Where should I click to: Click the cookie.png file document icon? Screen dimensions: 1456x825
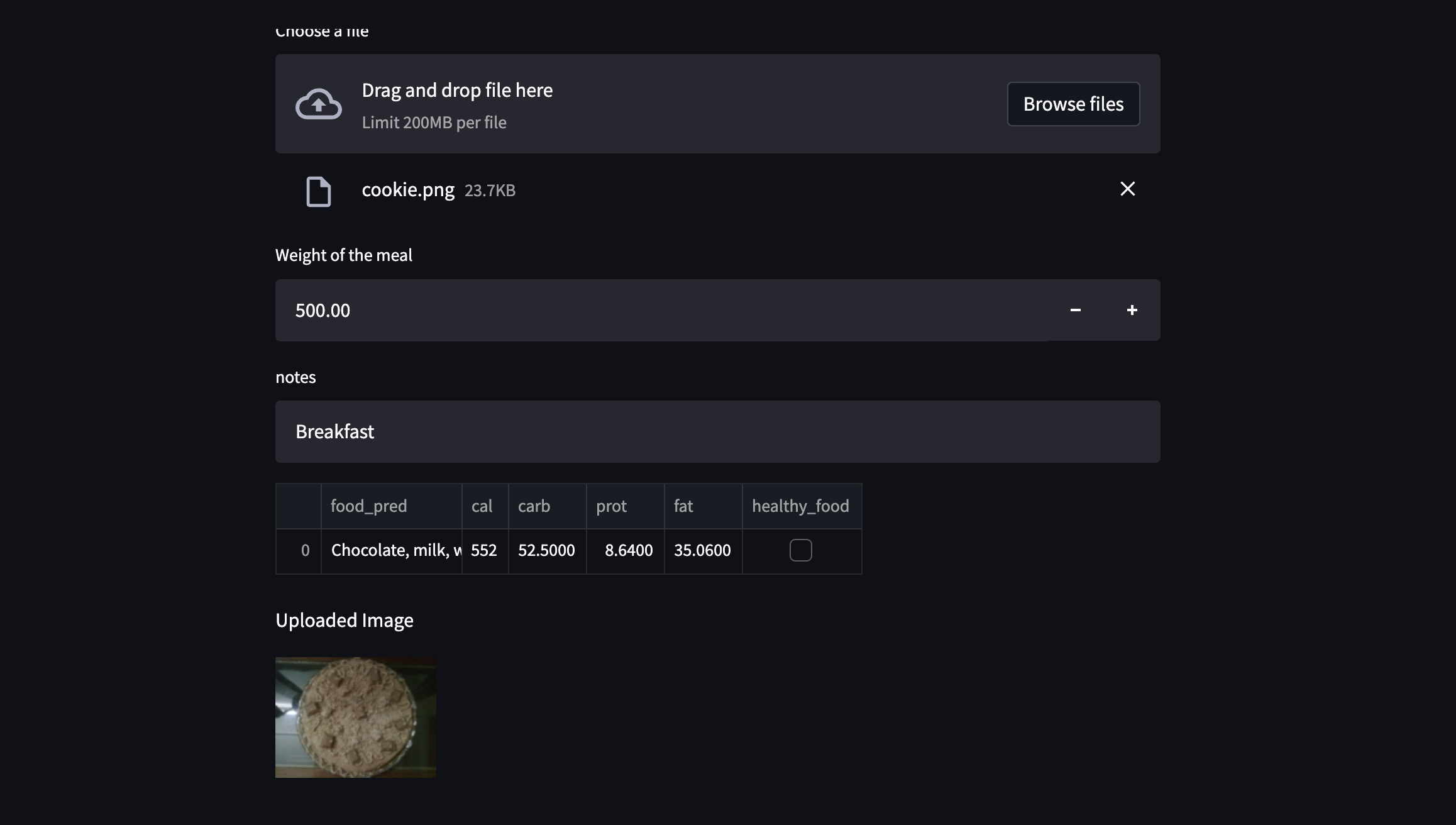pyautogui.click(x=318, y=191)
